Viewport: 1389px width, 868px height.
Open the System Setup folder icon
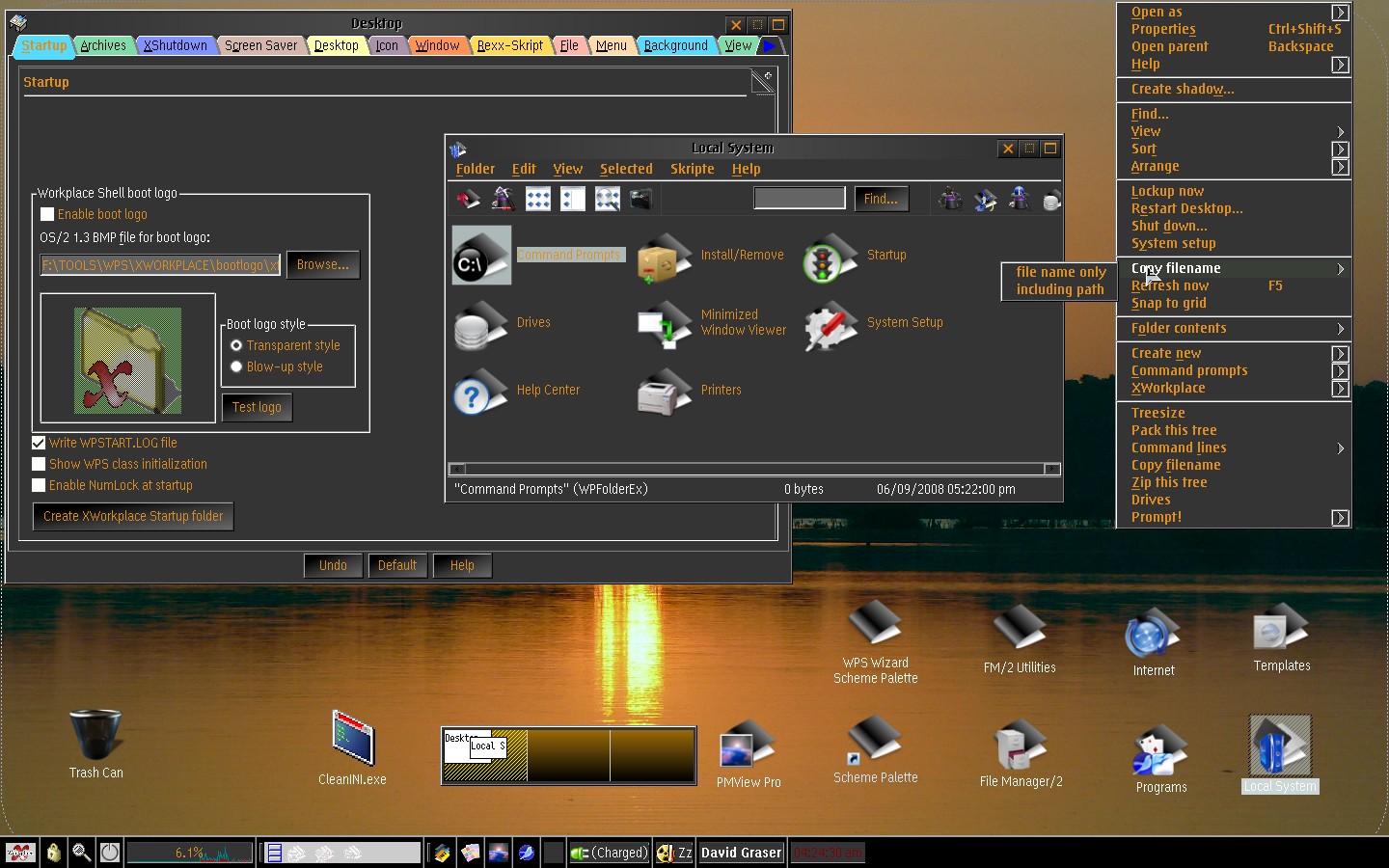pyautogui.click(x=831, y=324)
